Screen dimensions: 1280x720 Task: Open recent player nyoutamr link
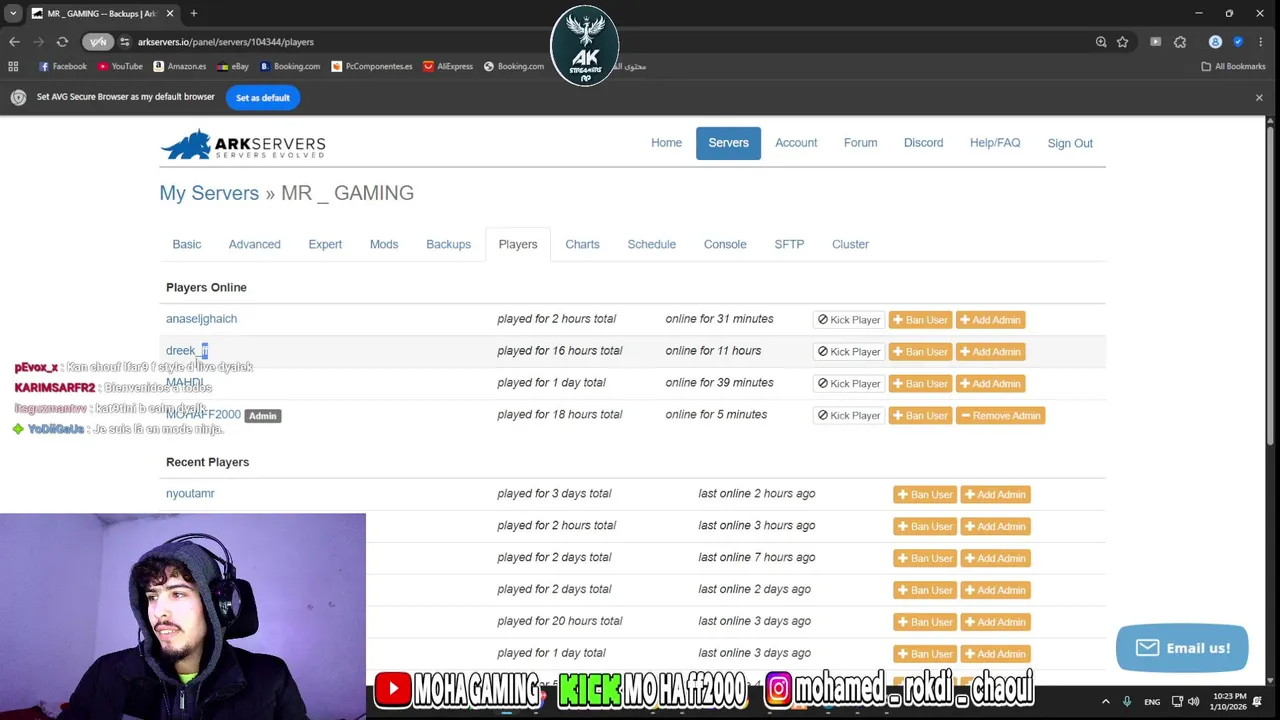(190, 494)
